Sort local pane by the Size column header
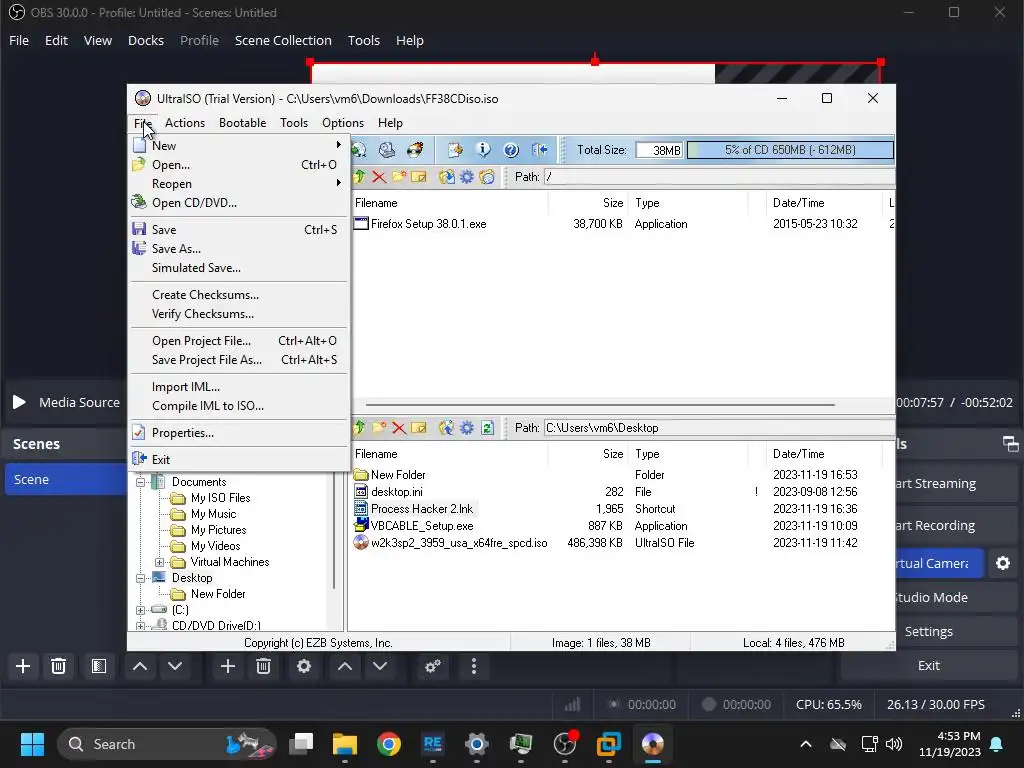 [588, 454]
